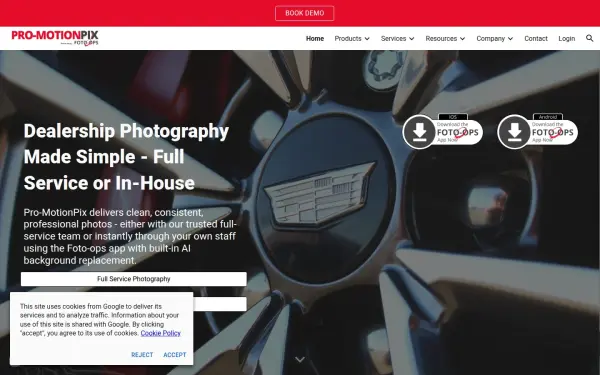
Task: Expand the Products dropdown chevron
Action: 367,39
